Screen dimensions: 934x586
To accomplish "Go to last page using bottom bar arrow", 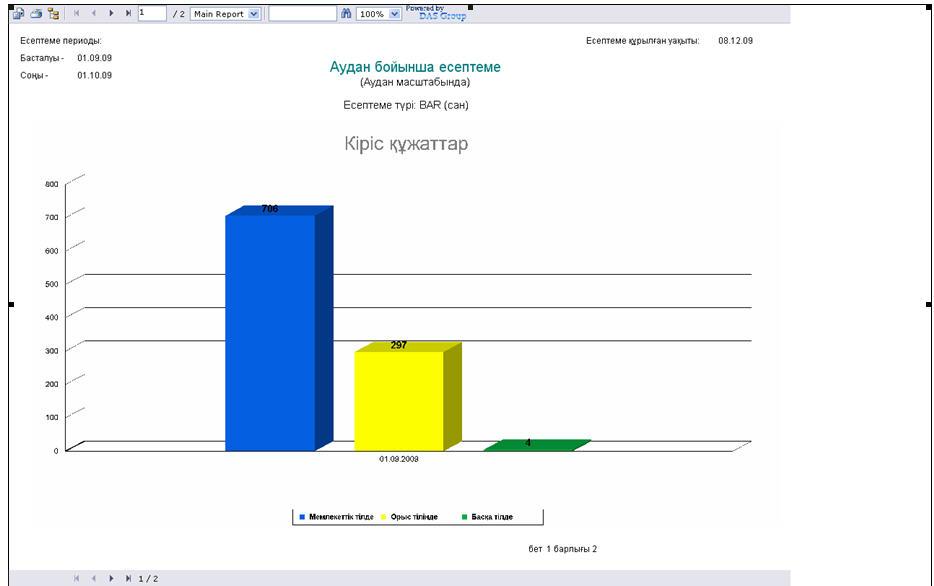I will pyautogui.click(x=128, y=578).
